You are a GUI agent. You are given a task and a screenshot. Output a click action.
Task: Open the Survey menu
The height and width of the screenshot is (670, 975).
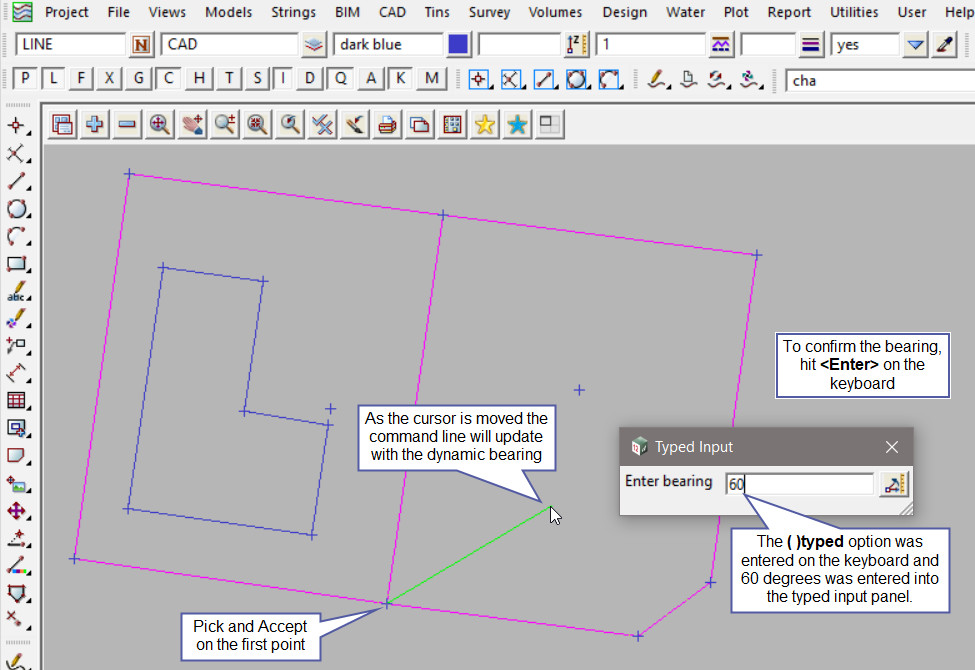(489, 12)
